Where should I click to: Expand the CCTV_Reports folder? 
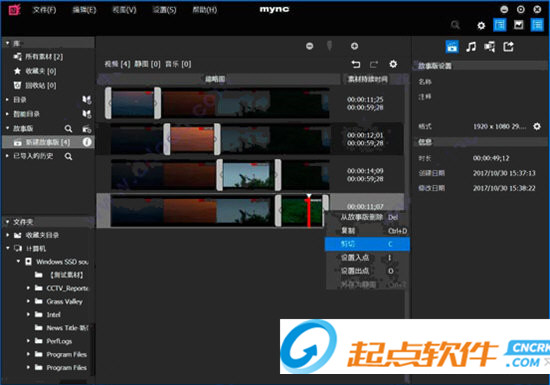pos(28,288)
